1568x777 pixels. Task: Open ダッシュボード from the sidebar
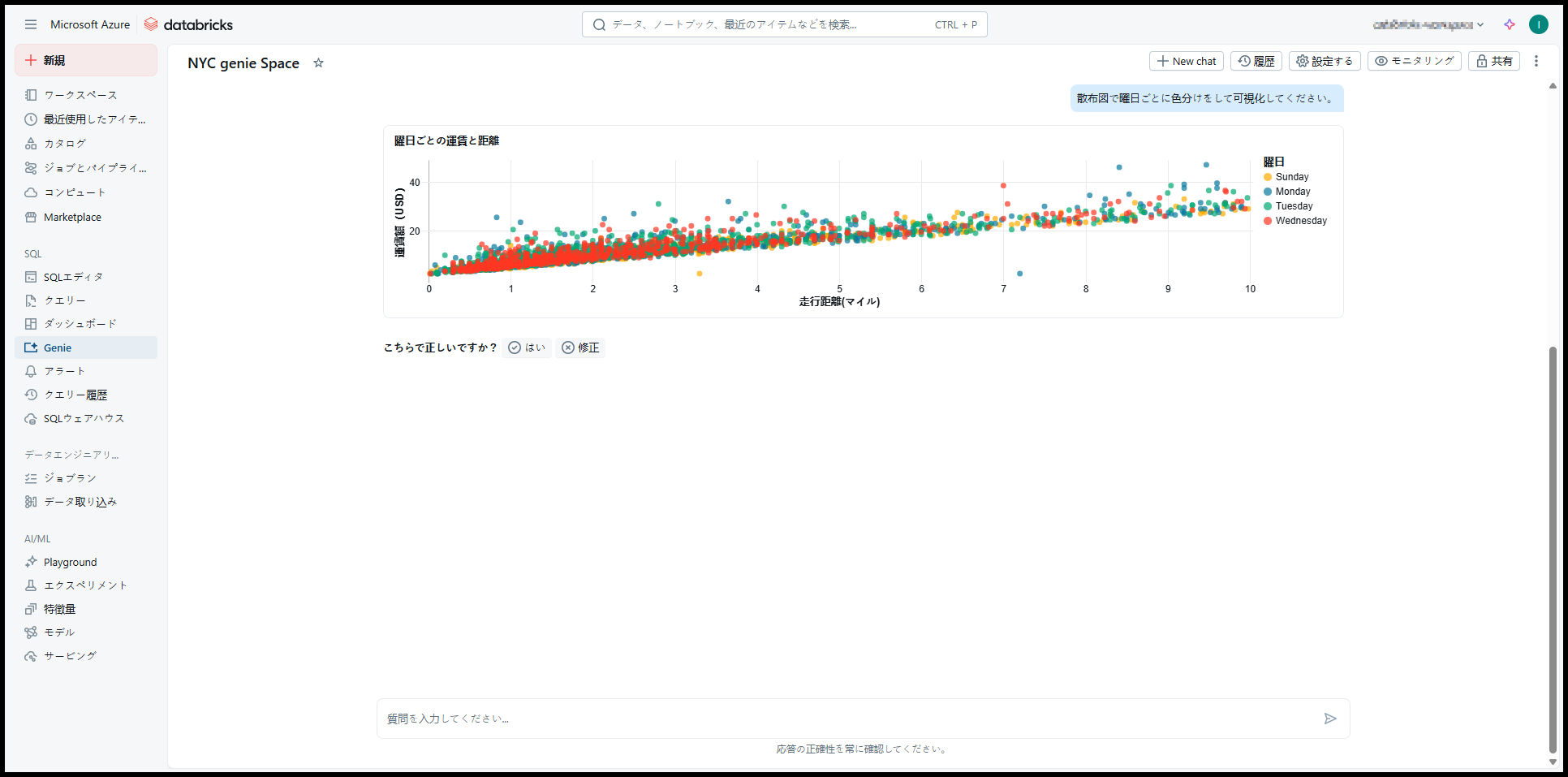80,324
